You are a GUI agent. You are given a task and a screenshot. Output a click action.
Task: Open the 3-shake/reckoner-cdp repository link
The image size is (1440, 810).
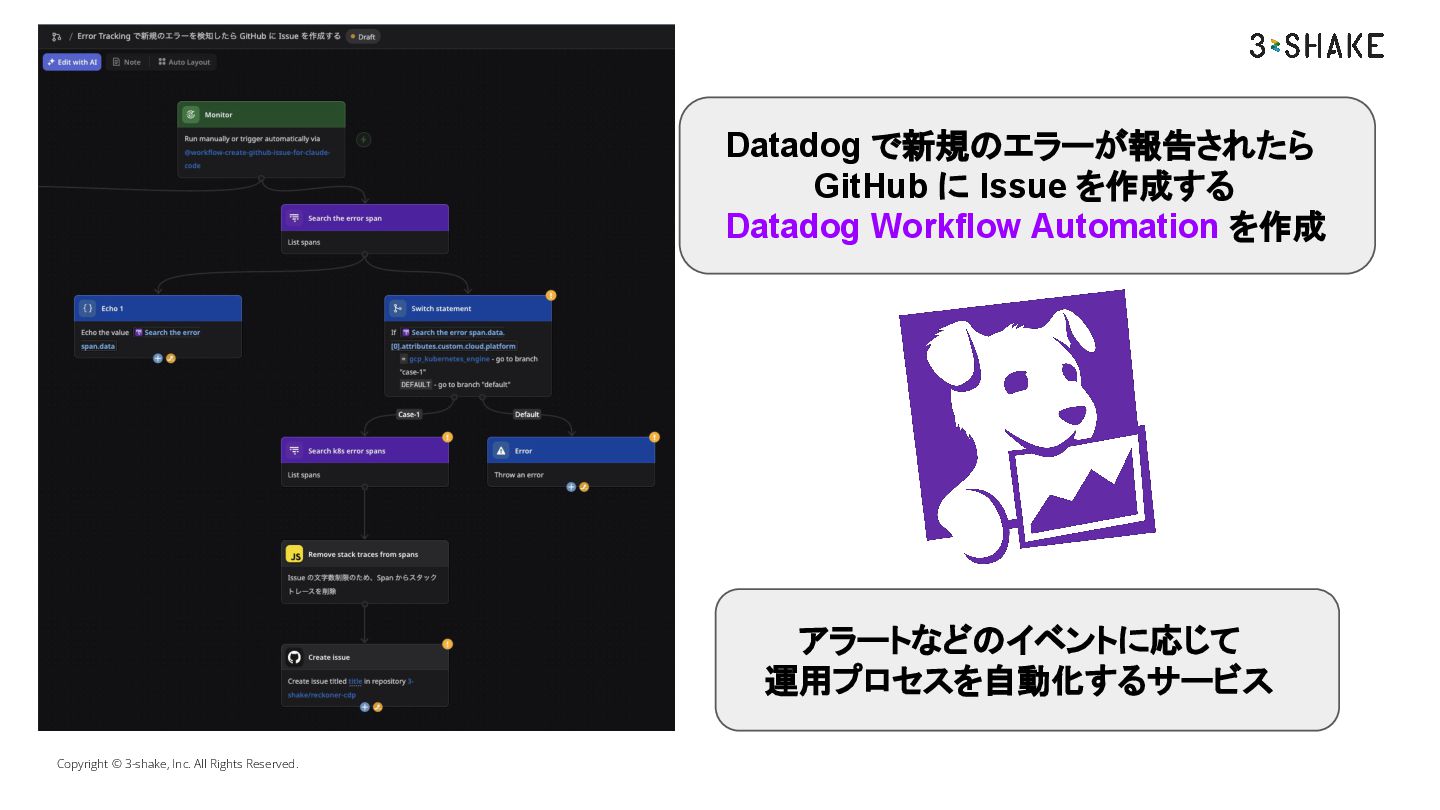350,688
